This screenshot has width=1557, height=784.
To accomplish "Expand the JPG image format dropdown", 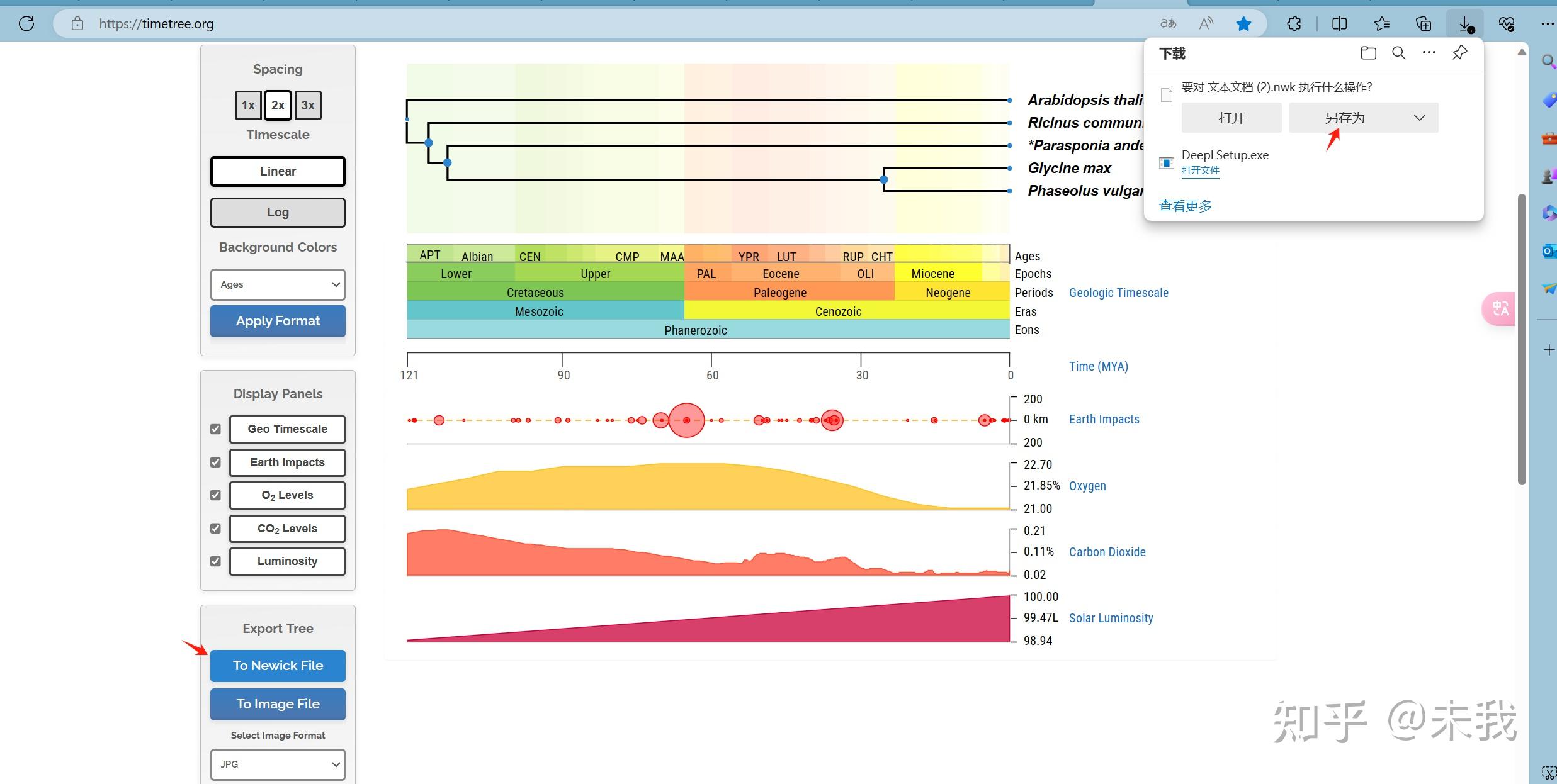I will pos(278,764).
